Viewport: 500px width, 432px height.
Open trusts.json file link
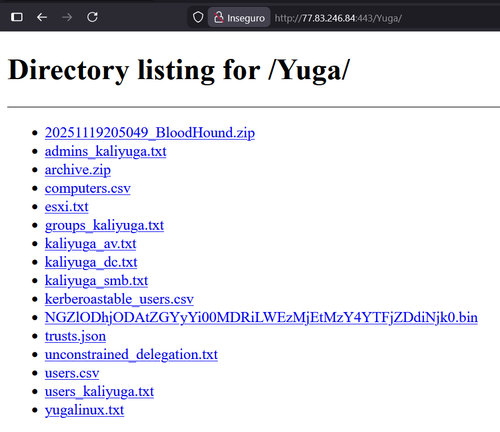75,336
